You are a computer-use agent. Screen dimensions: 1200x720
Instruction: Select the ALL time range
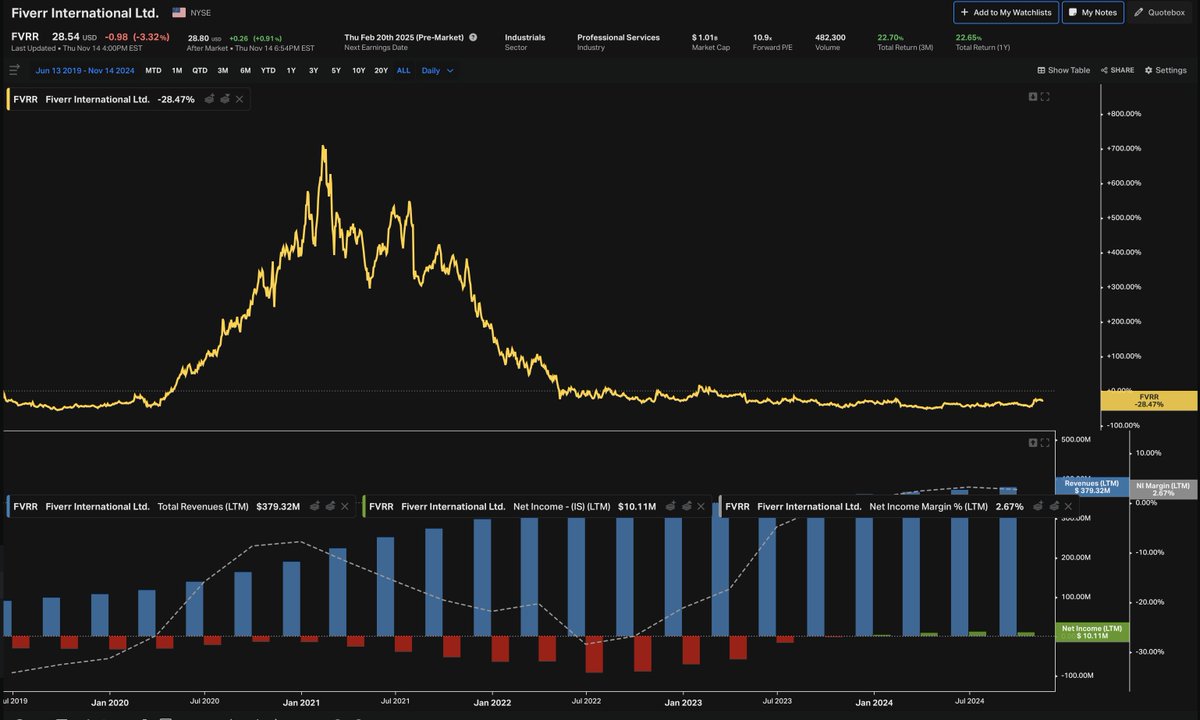tap(403, 70)
